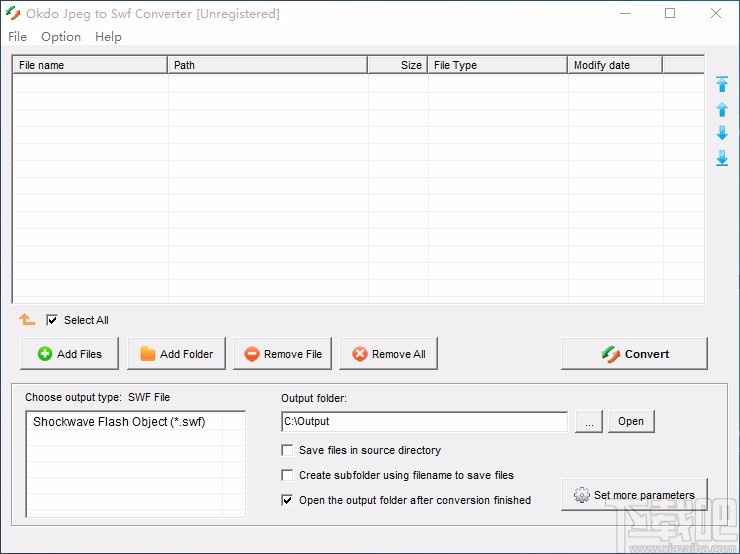The width and height of the screenshot is (740, 554).
Task: Open the output folder with the Open button
Action: coord(631,421)
